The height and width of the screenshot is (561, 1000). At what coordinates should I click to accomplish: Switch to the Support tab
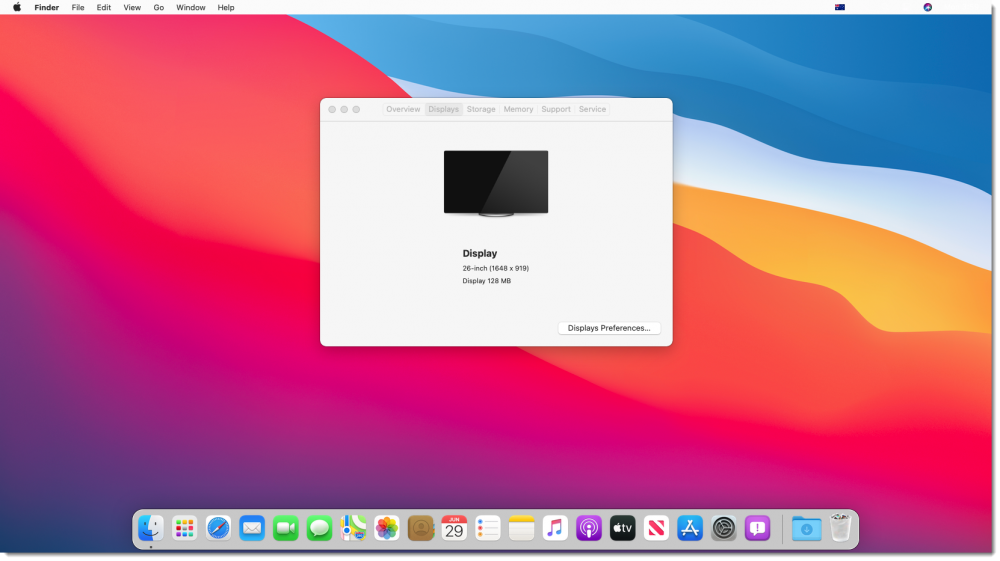coord(556,110)
